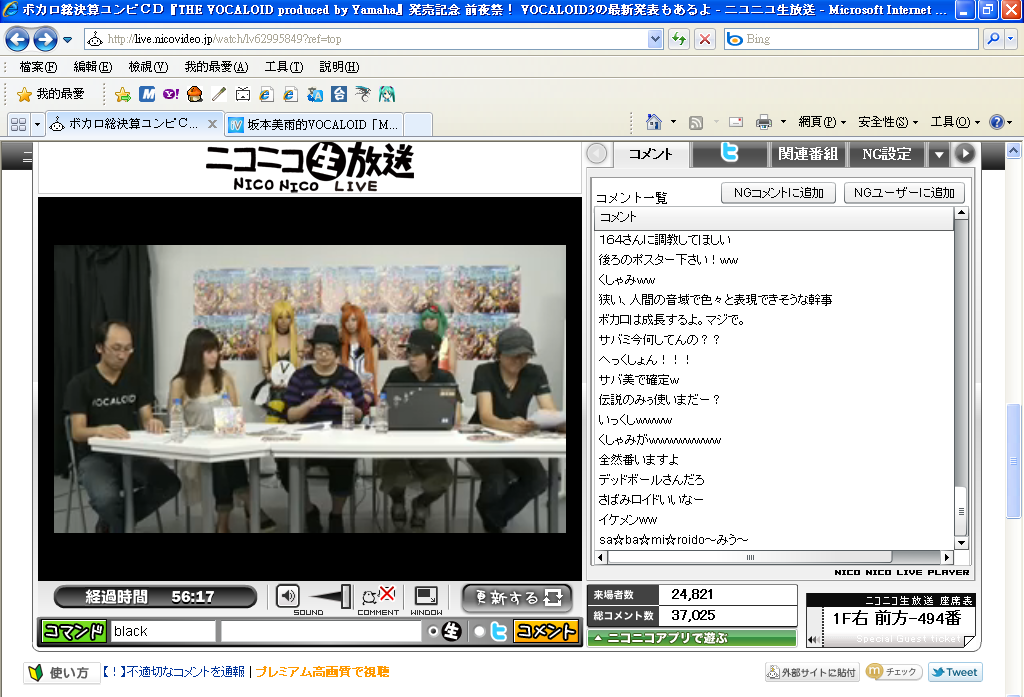Open the 我的最愛(A) menu
Viewport: 1024px width, 697px height.
(x=216, y=67)
